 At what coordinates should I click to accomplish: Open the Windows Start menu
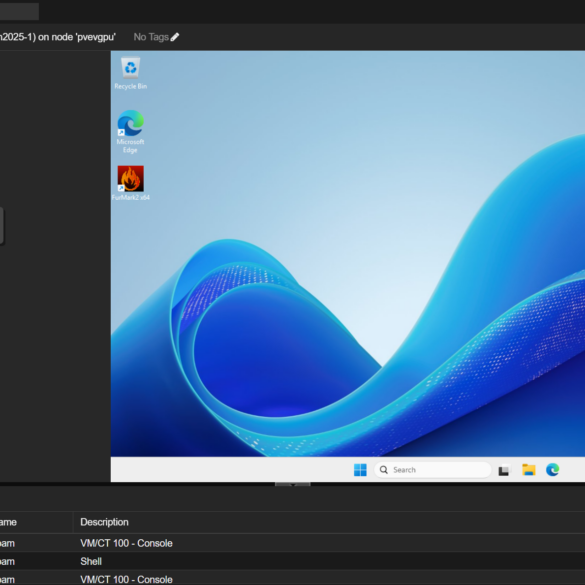[360, 470]
